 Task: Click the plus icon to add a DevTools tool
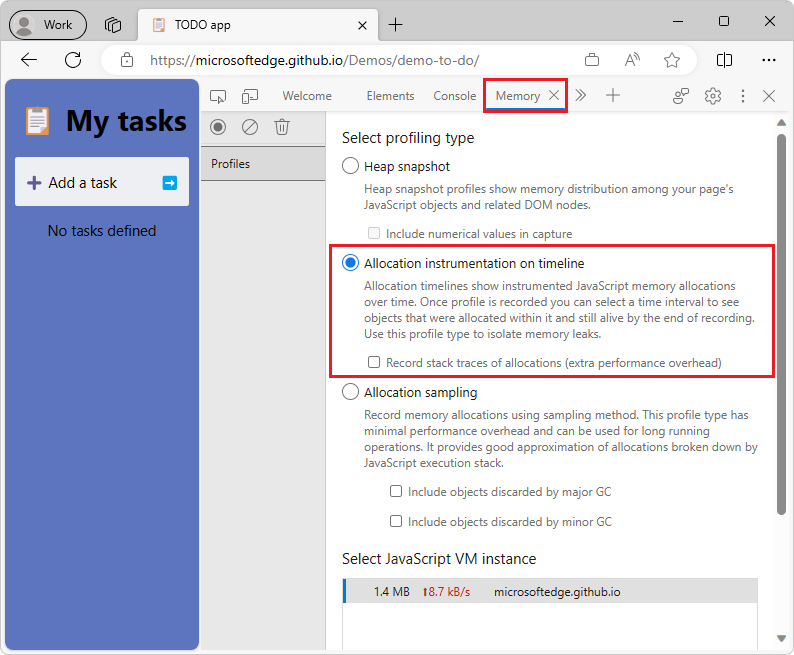click(613, 95)
